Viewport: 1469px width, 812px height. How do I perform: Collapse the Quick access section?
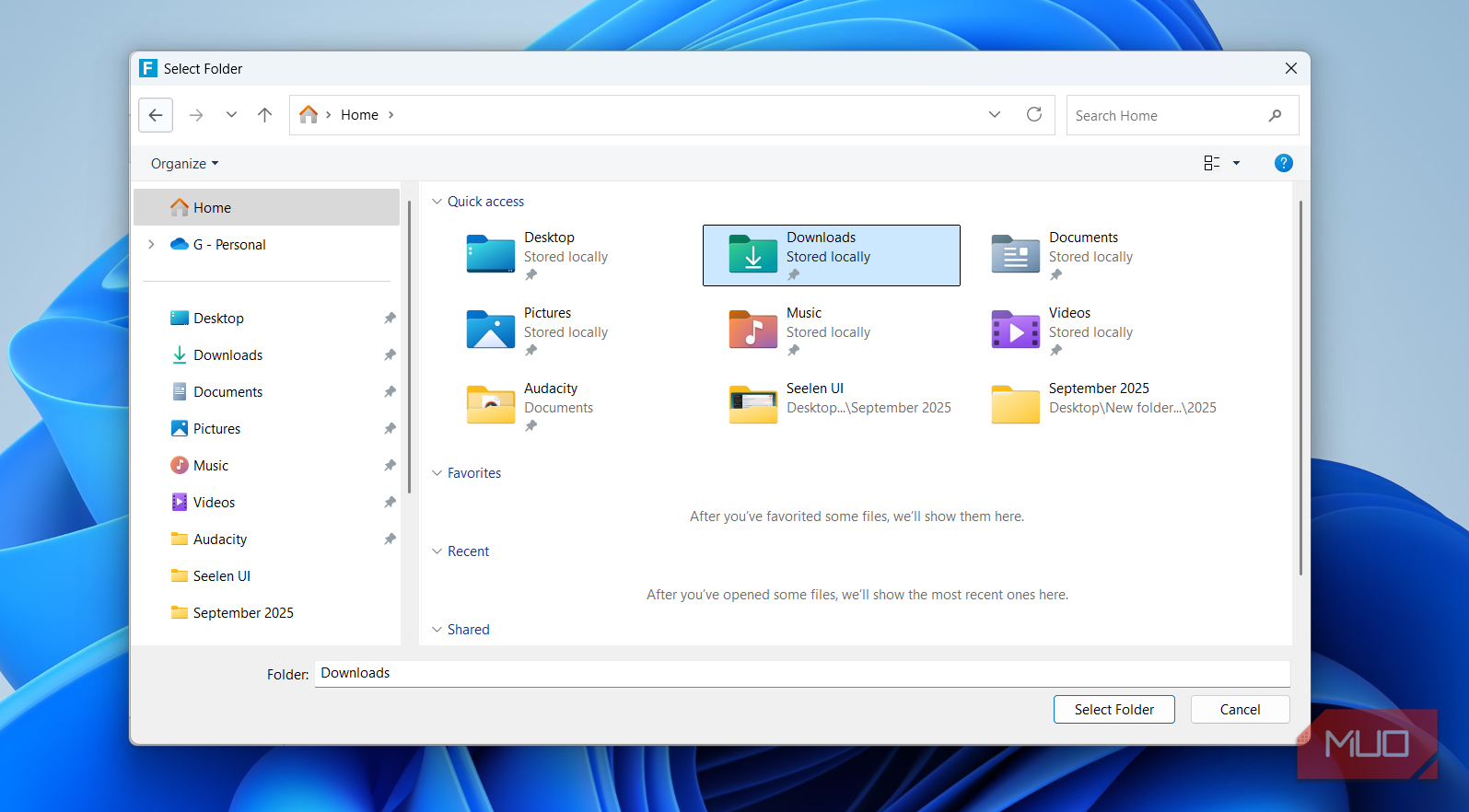(437, 202)
